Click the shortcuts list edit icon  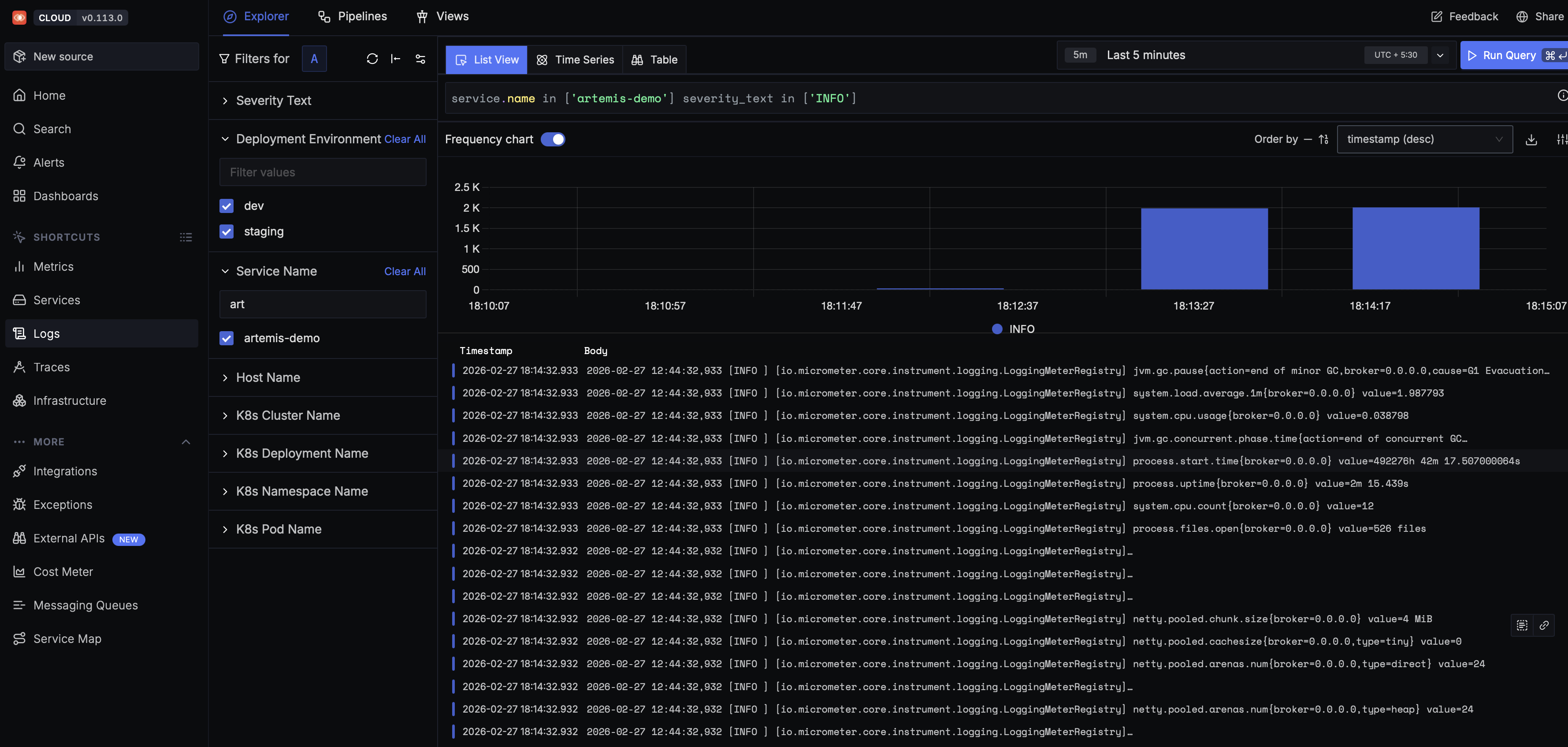click(186, 237)
